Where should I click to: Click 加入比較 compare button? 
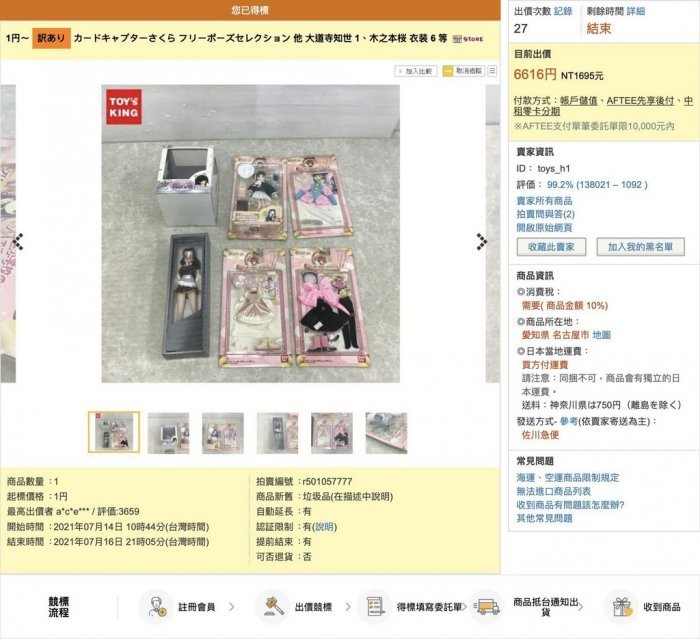[416, 71]
